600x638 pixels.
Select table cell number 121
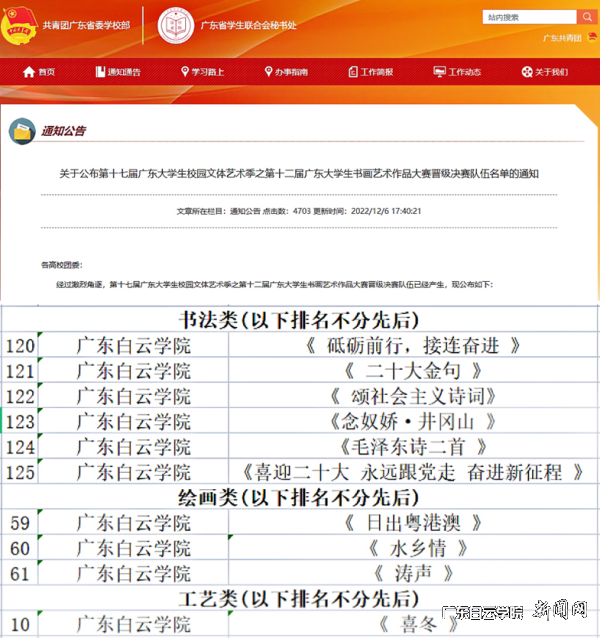(x=20, y=371)
